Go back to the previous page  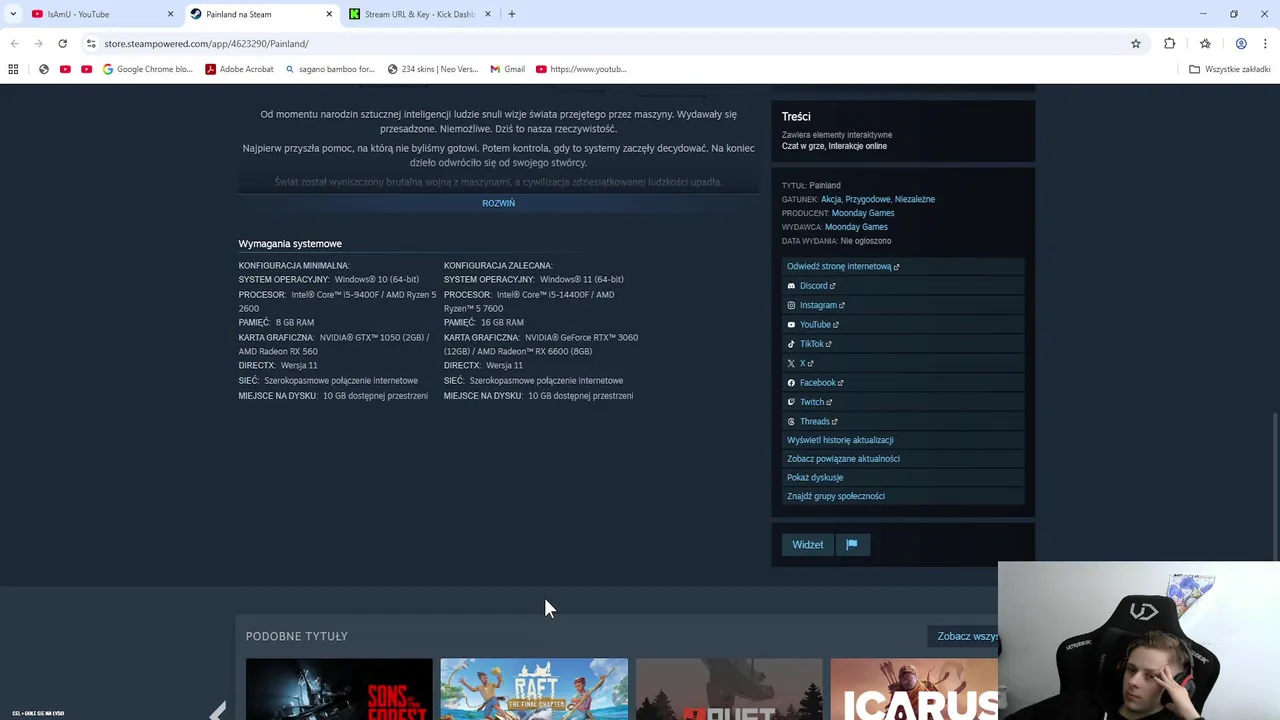click(x=14, y=44)
